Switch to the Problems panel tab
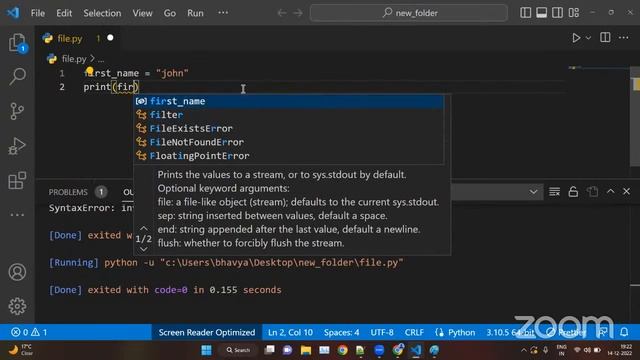Screen dimensions: 640x360 click(68, 192)
